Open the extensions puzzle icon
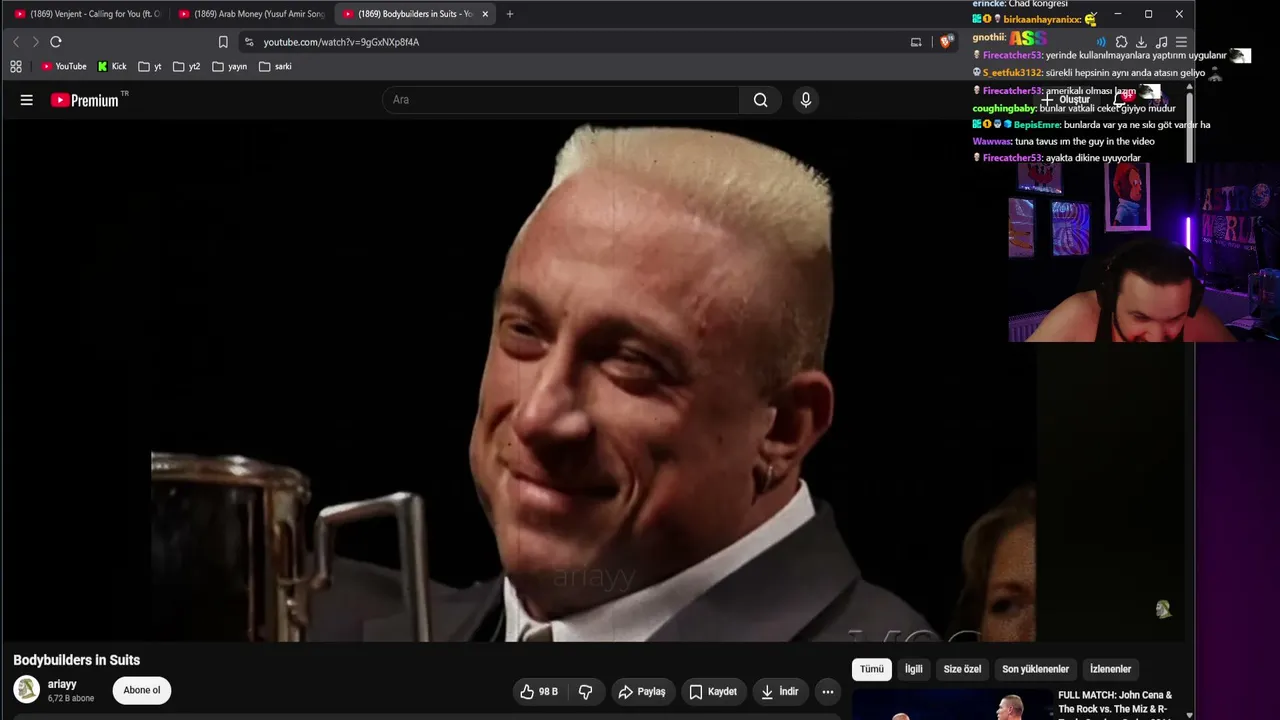 coord(1121,42)
